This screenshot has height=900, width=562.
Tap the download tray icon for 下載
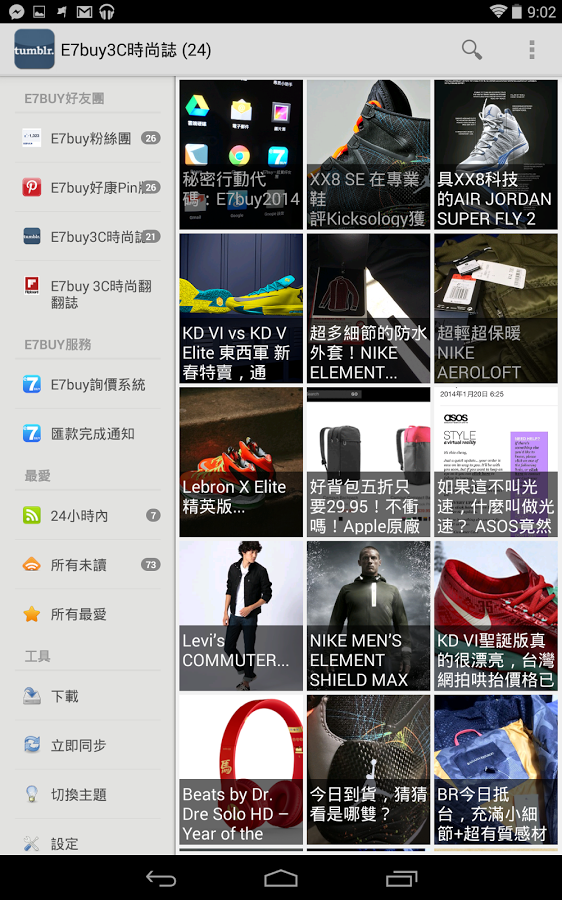32,696
